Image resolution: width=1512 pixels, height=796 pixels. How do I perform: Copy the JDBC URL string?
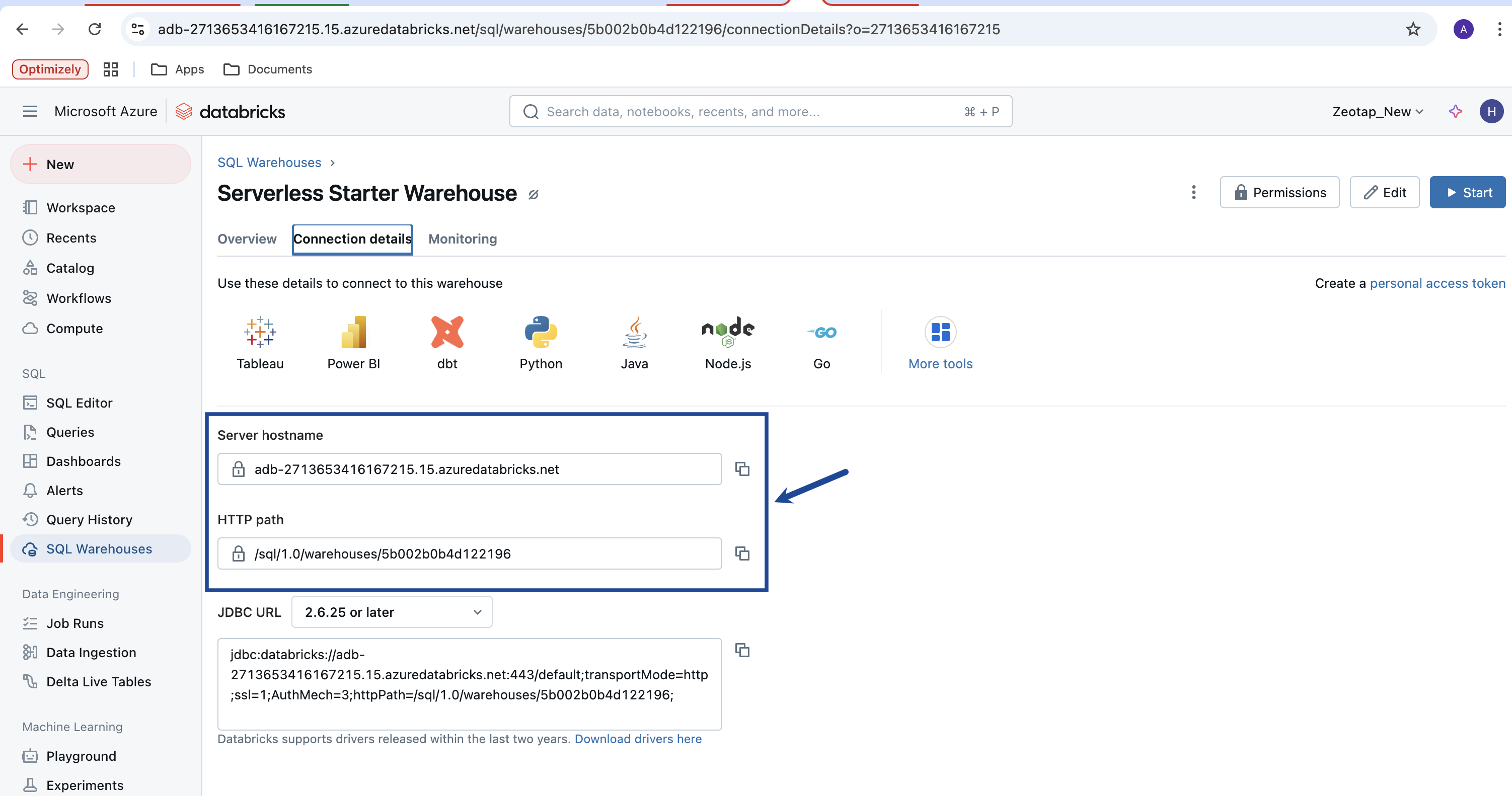click(x=742, y=650)
